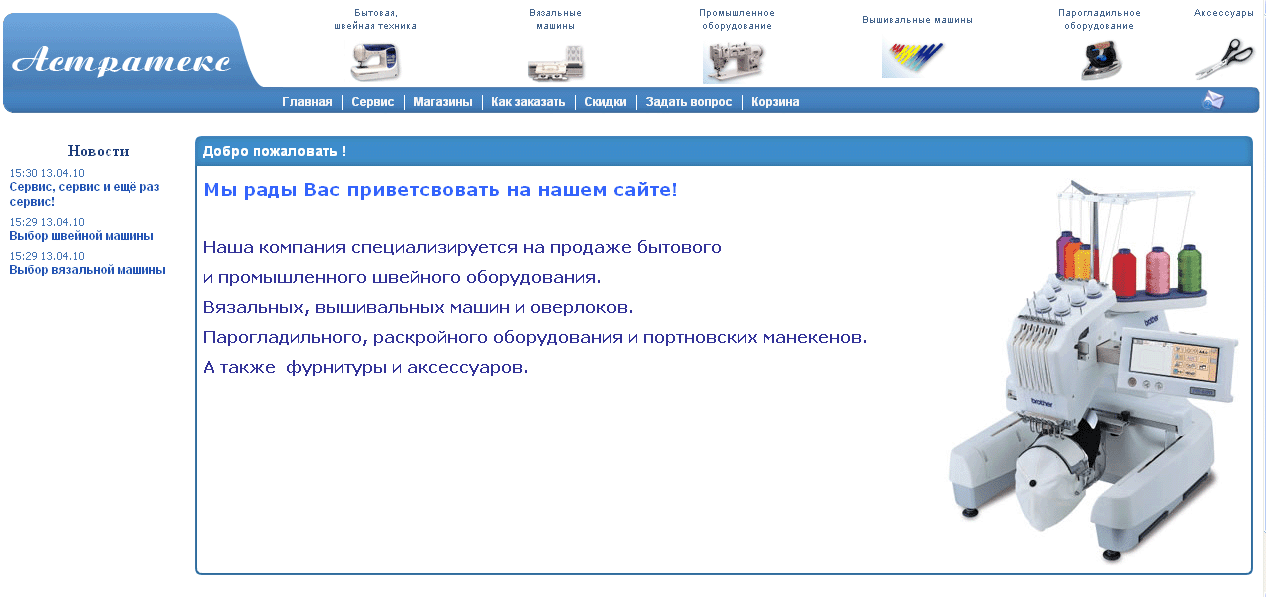Read the Выбор швейной машины news article
The height and width of the screenshot is (597, 1266).
click(81, 236)
